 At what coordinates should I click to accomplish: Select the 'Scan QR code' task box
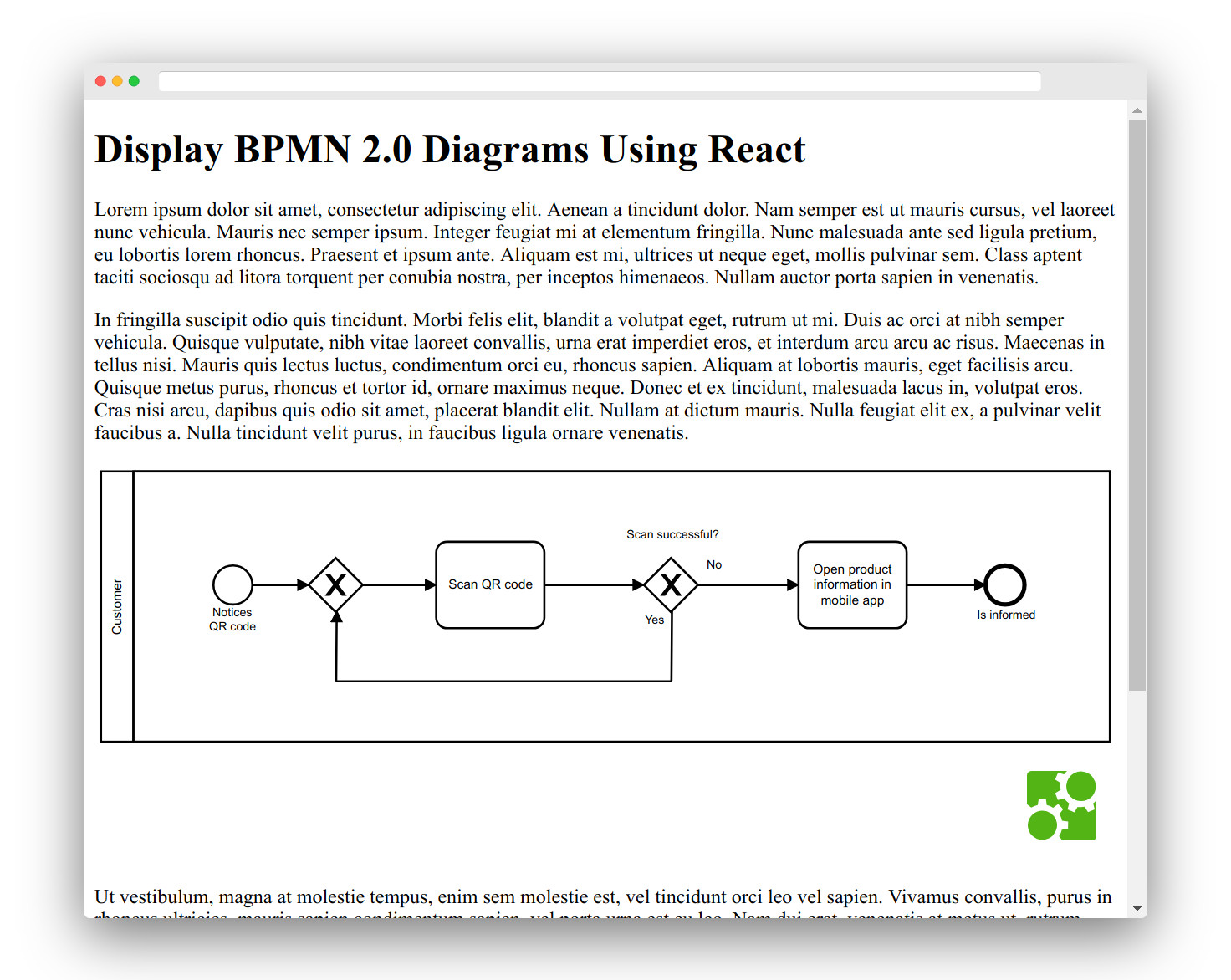click(490, 584)
